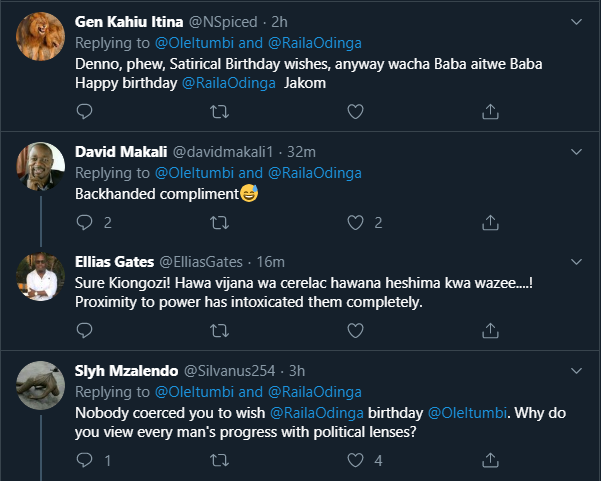This screenshot has width=601, height=481.
Task: Retweet Gen Kahiu Itina's birthday tweet
Action: coord(220,112)
